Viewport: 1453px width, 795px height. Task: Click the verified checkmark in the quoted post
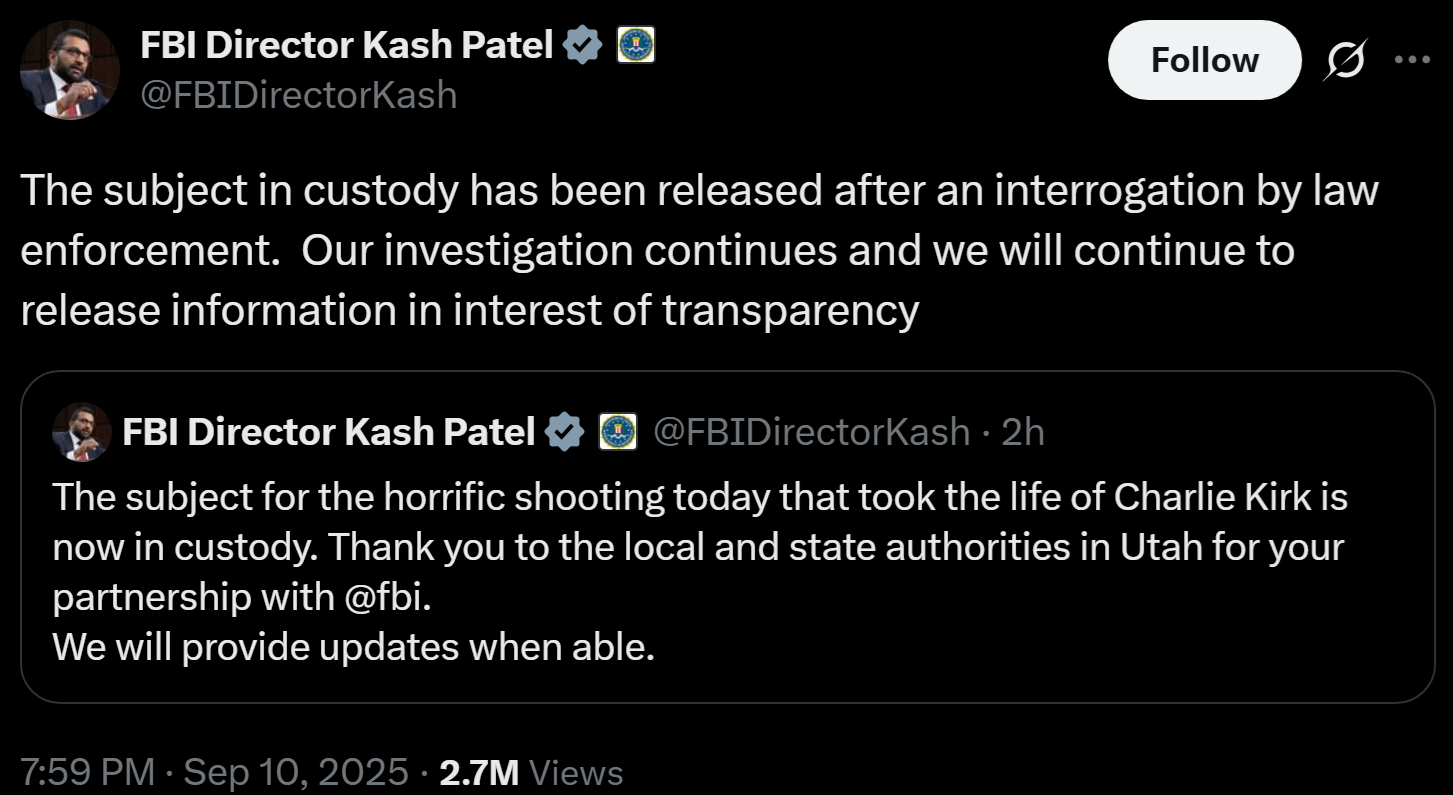pos(565,432)
